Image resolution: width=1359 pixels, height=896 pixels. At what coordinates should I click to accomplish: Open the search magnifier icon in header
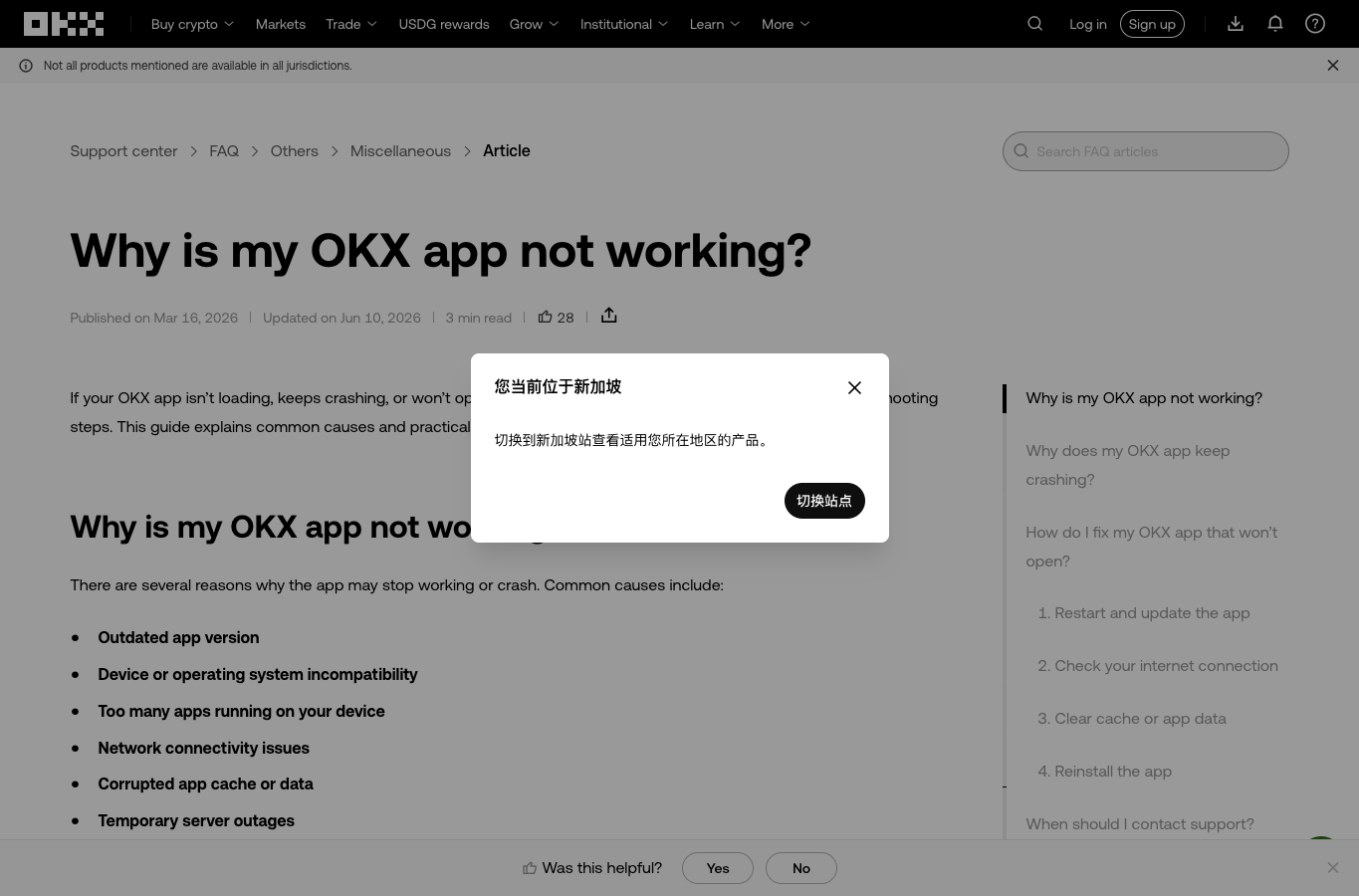click(1035, 24)
